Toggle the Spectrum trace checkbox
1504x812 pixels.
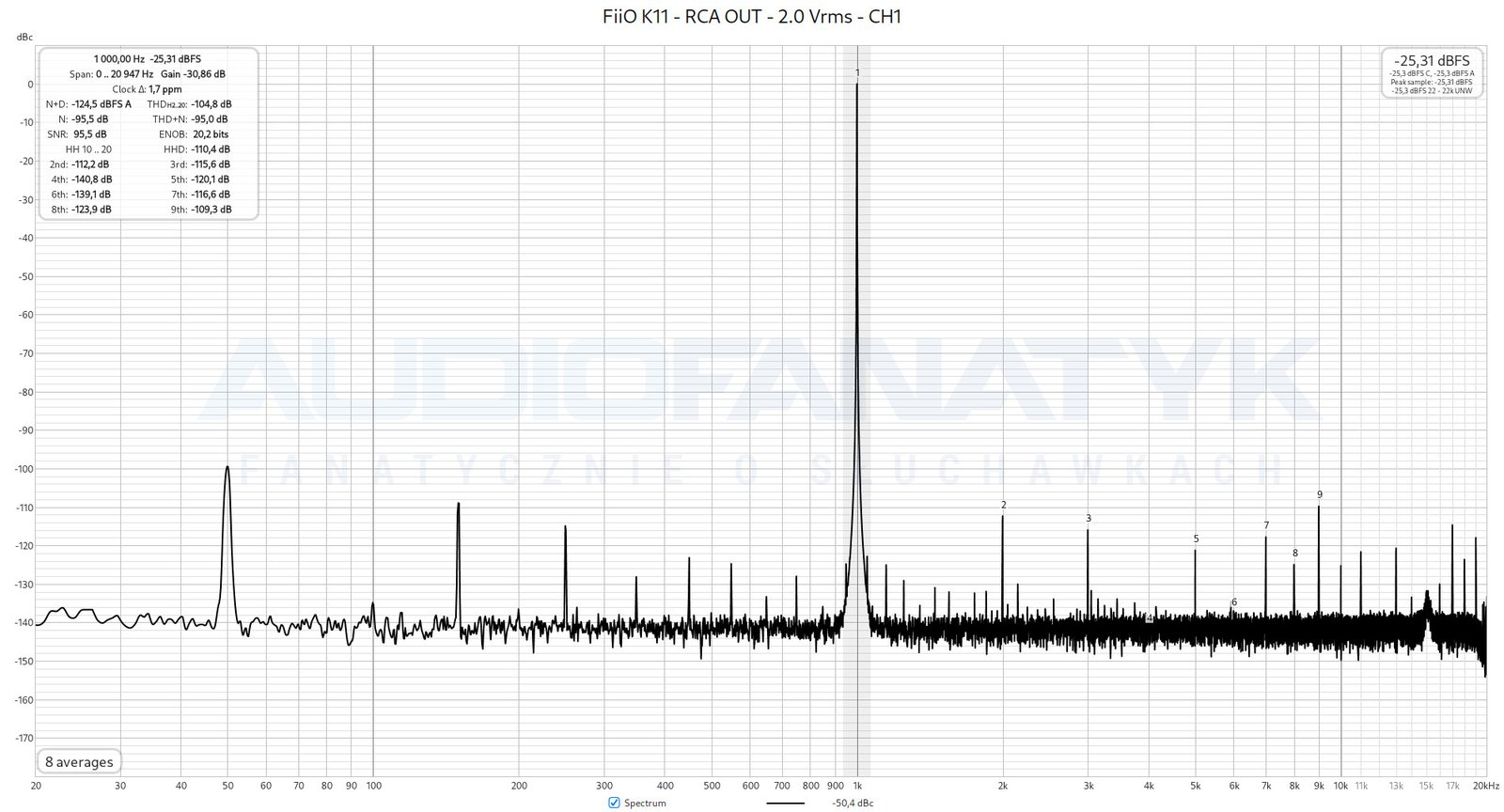(614, 803)
